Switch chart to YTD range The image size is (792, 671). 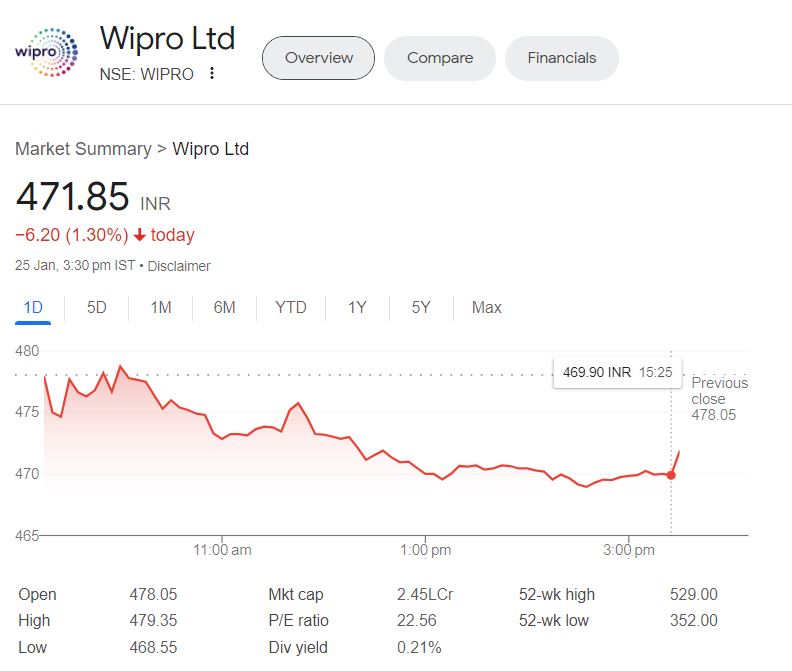[x=291, y=307]
